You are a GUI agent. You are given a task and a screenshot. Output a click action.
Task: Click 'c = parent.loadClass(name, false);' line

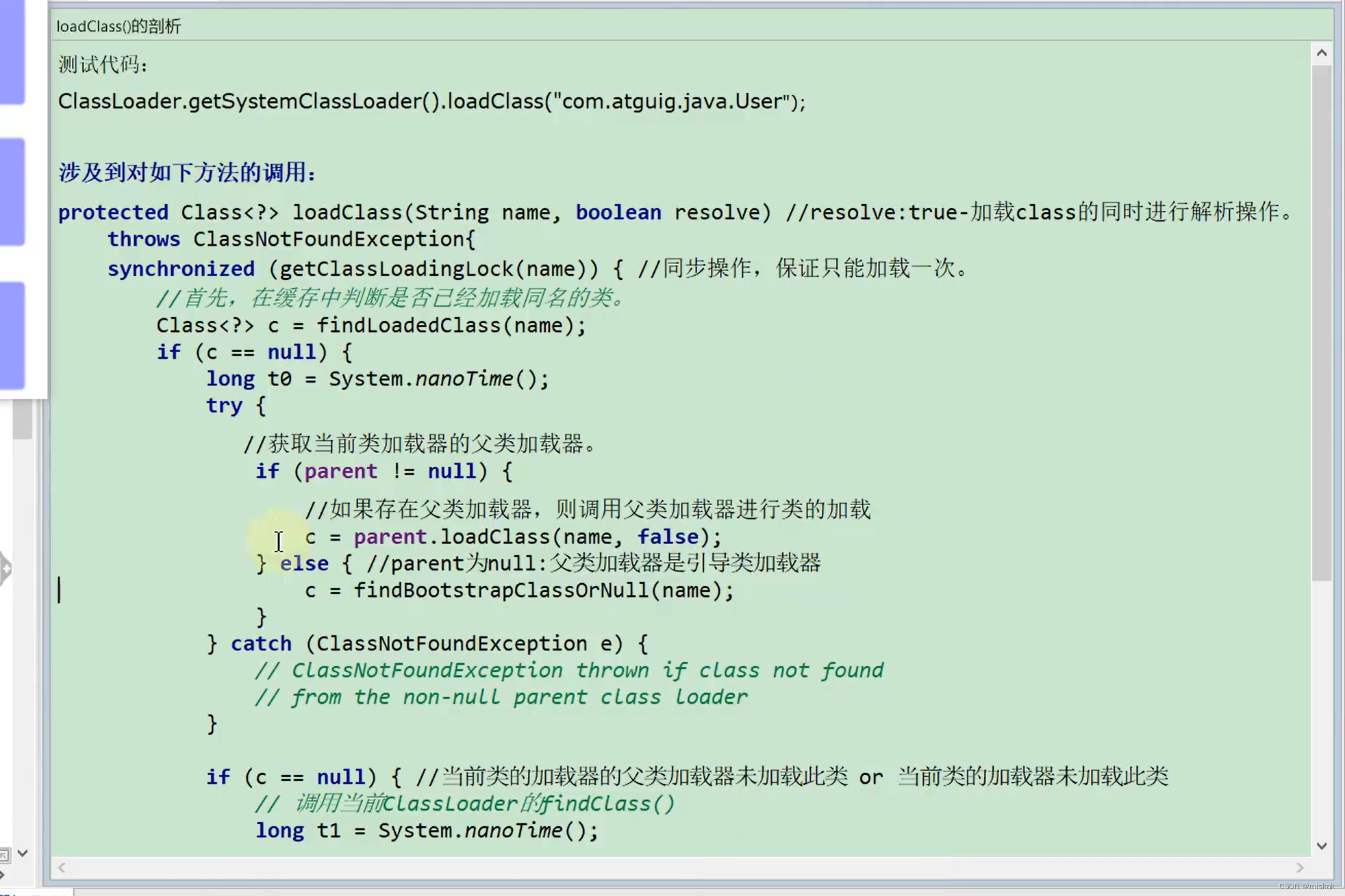(513, 537)
